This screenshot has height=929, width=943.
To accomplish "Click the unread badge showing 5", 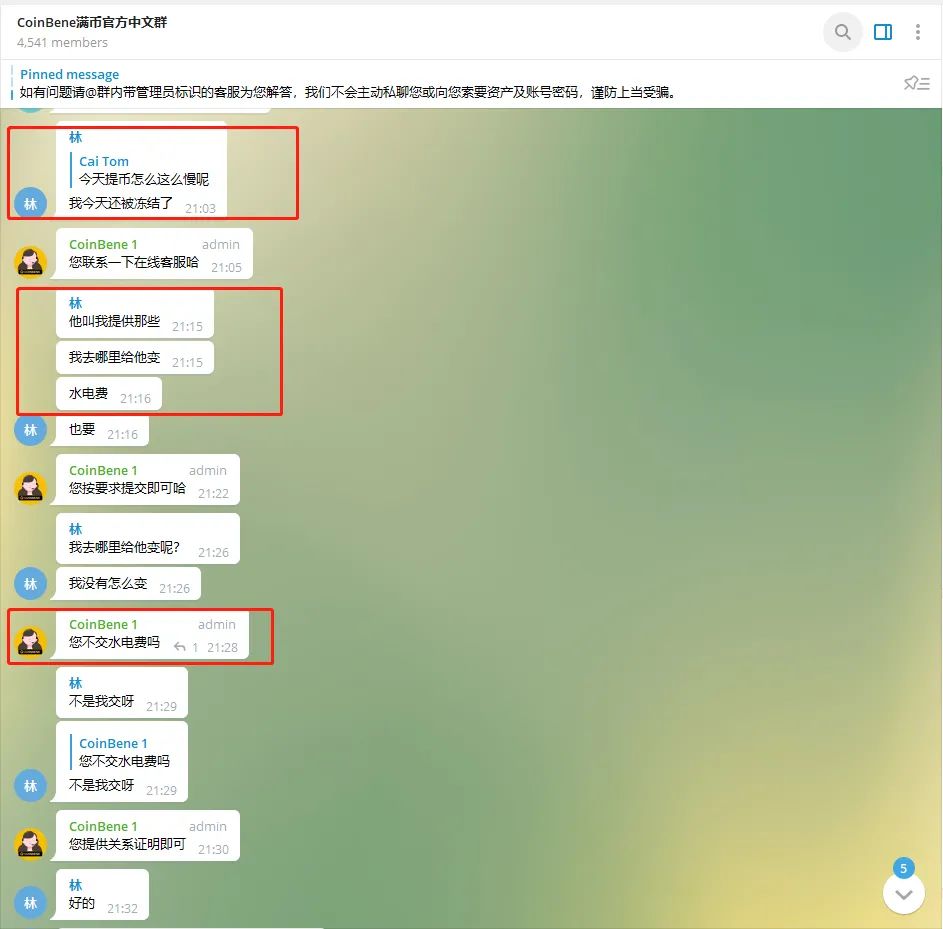I will pos(904,868).
